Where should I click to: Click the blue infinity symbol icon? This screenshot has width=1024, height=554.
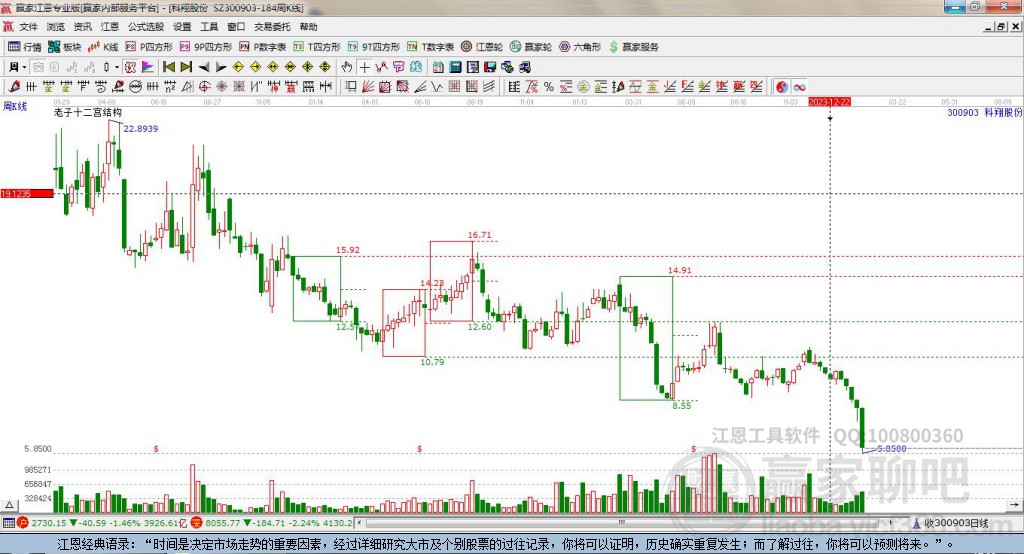(x=799, y=86)
